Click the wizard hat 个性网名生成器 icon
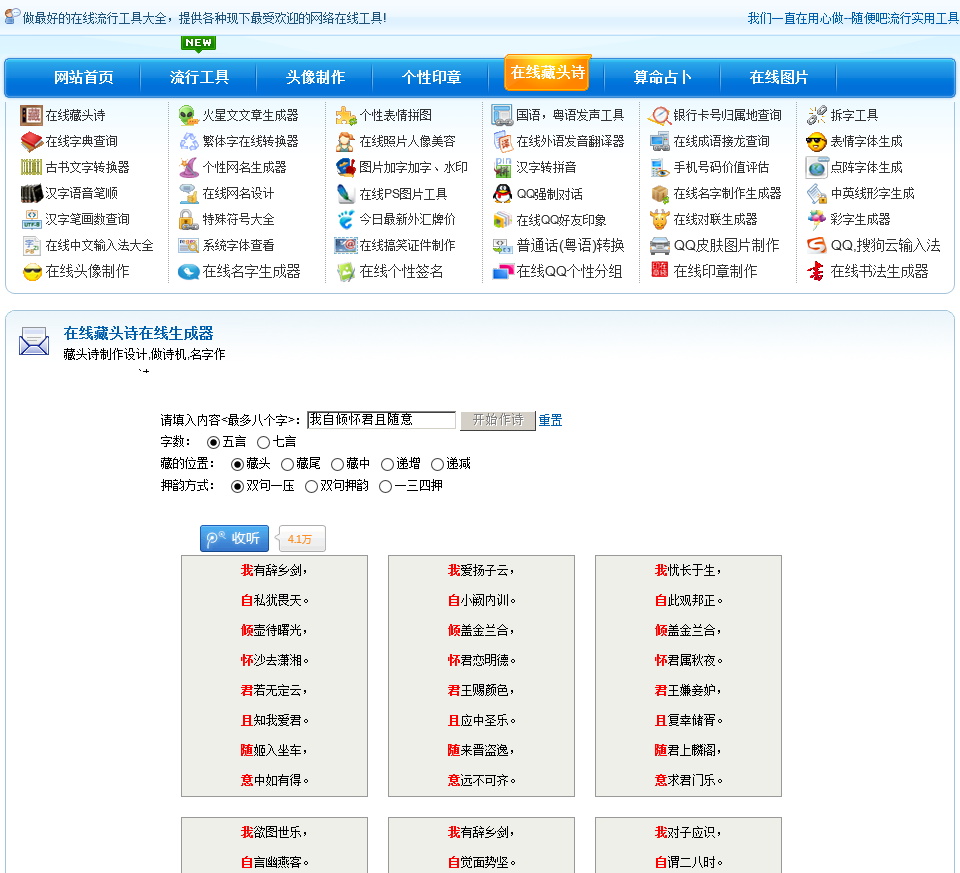This screenshot has height=873, width=960. pyautogui.click(x=189, y=167)
